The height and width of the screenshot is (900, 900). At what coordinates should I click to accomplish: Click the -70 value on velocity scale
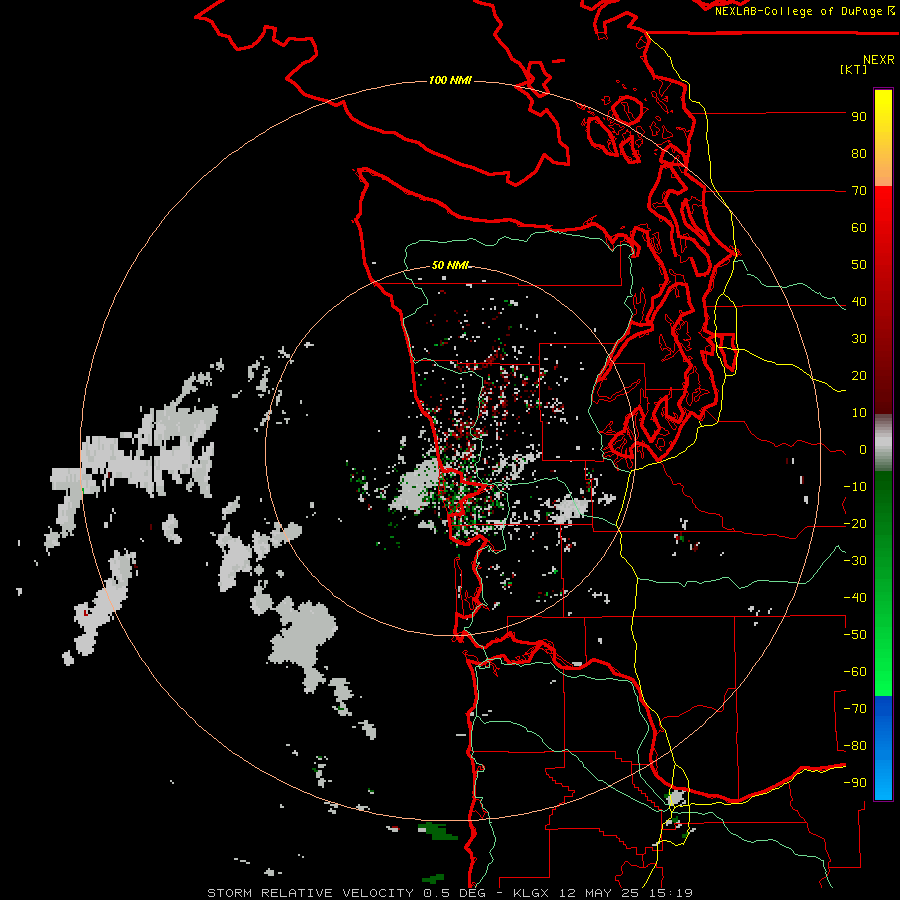[x=855, y=709]
